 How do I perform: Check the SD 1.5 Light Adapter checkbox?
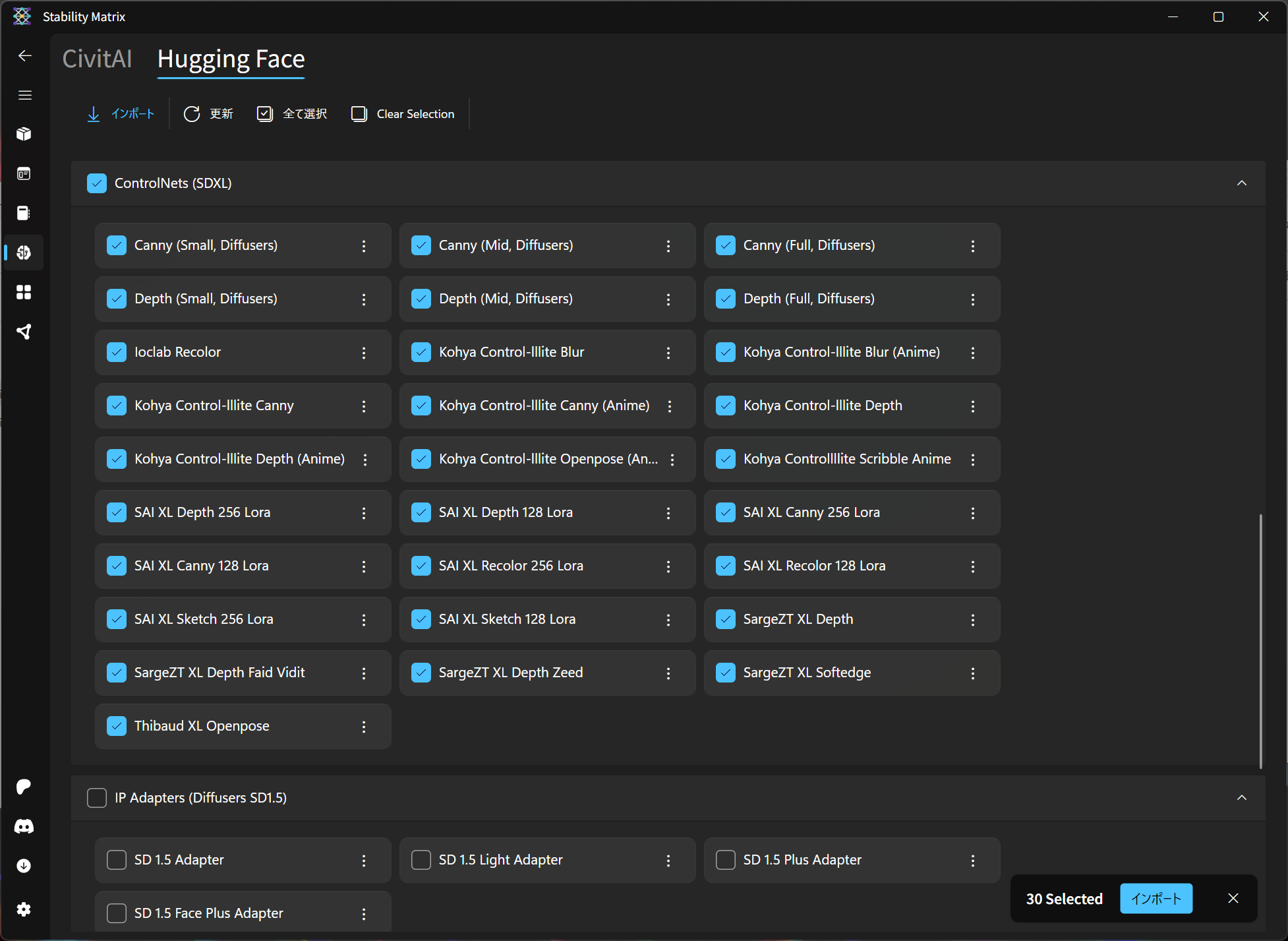pos(421,860)
